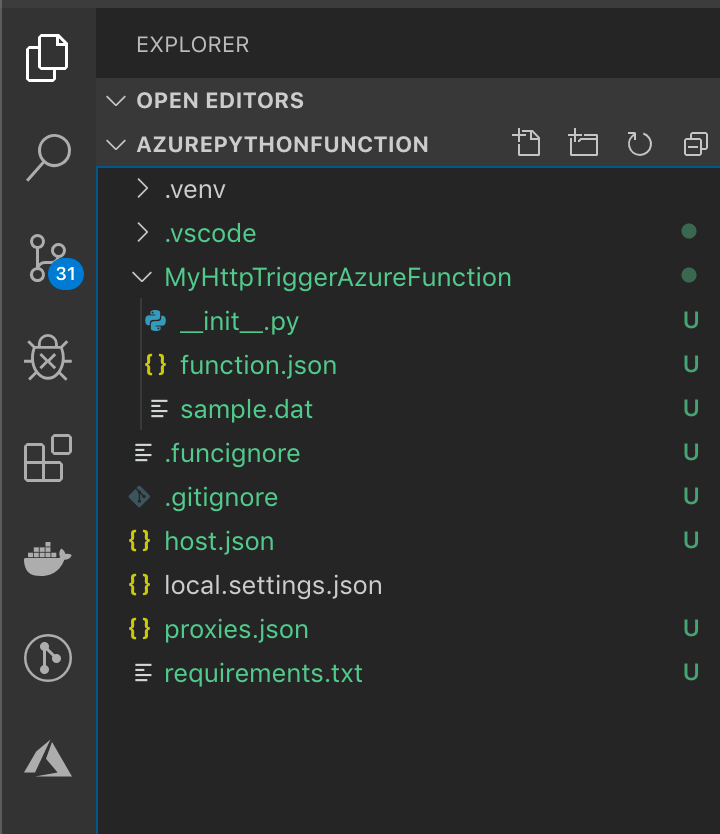Open the __init__.py file
The image size is (720, 834).
(x=239, y=321)
